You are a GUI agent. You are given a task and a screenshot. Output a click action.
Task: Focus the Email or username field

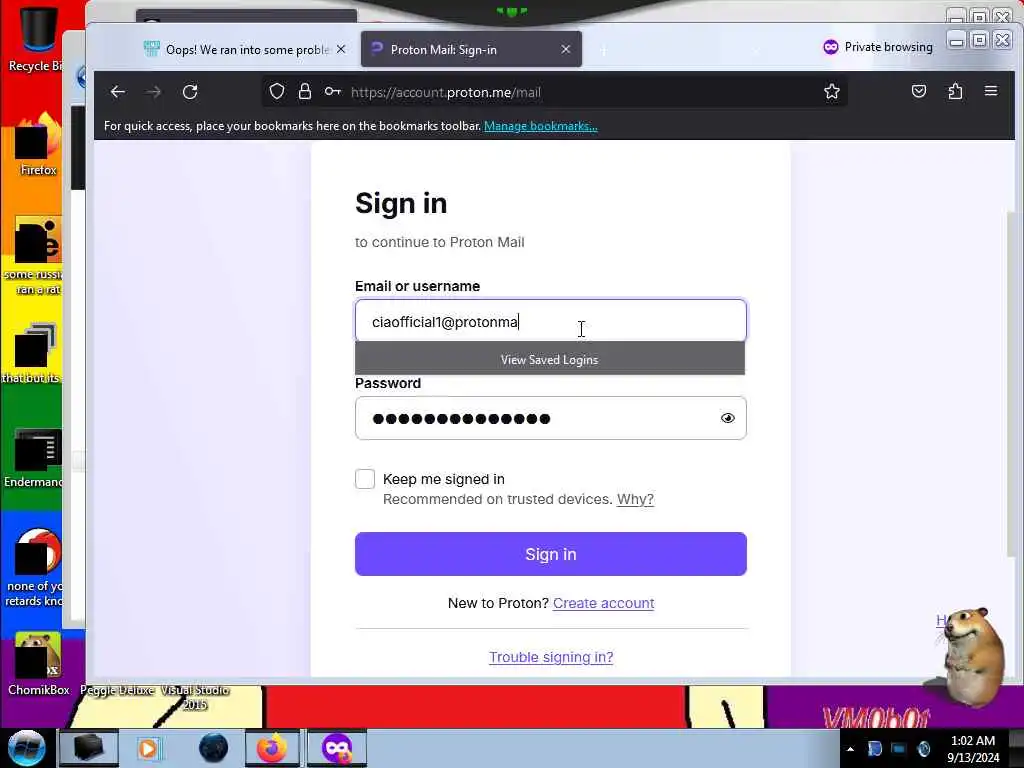pos(551,321)
